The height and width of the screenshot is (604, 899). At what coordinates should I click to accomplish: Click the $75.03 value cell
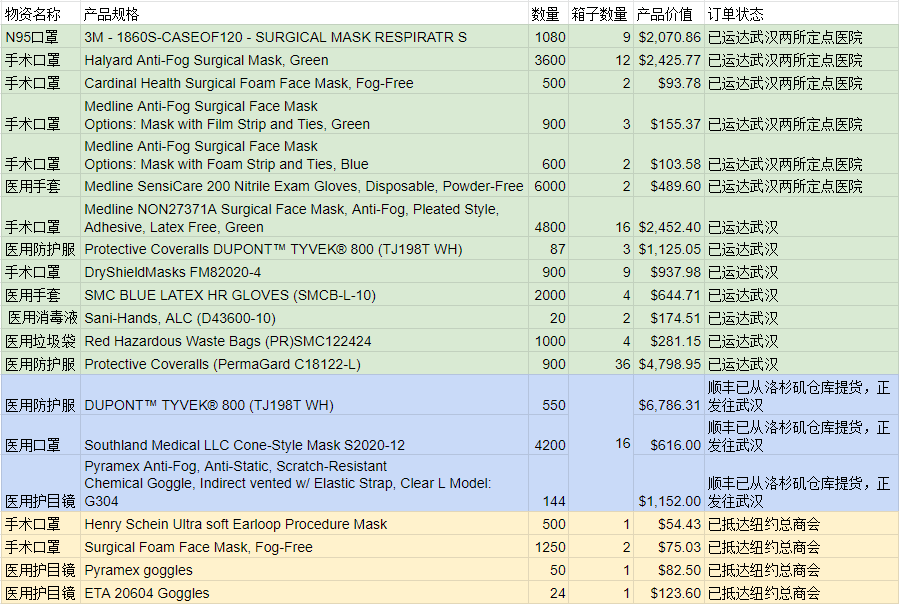coord(669,547)
